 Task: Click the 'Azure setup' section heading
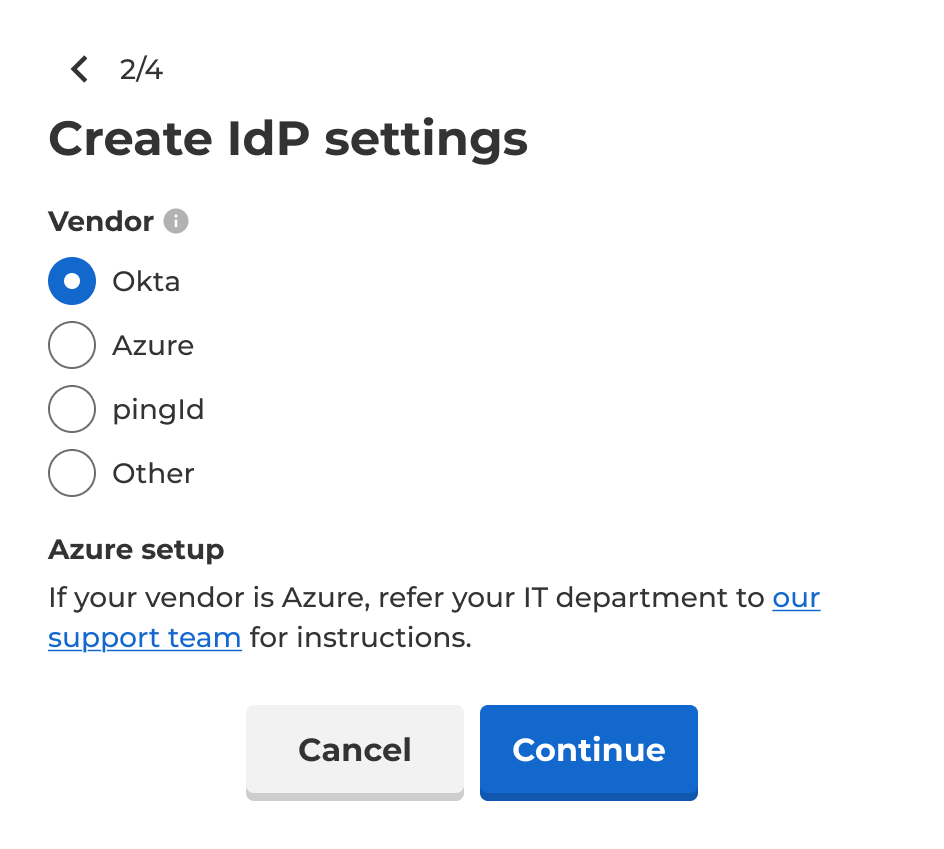pyautogui.click(x=136, y=550)
